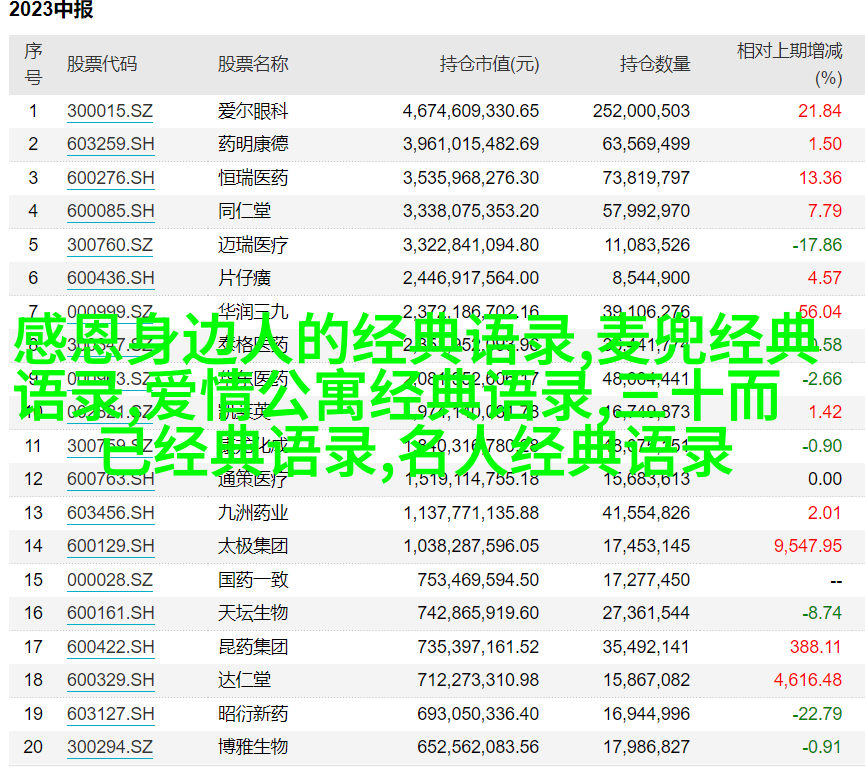Click market value 3,535,968,276.30

click(471, 178)
